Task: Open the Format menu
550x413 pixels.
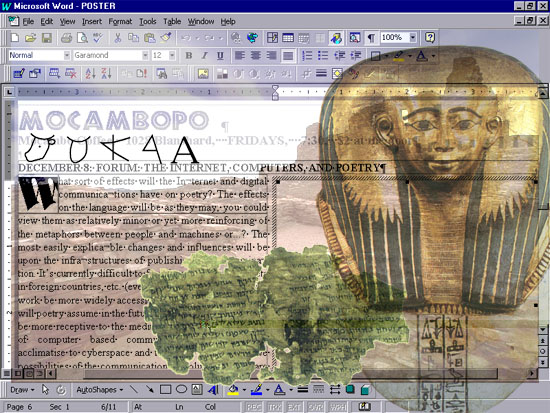Action: tap(120, 22)
